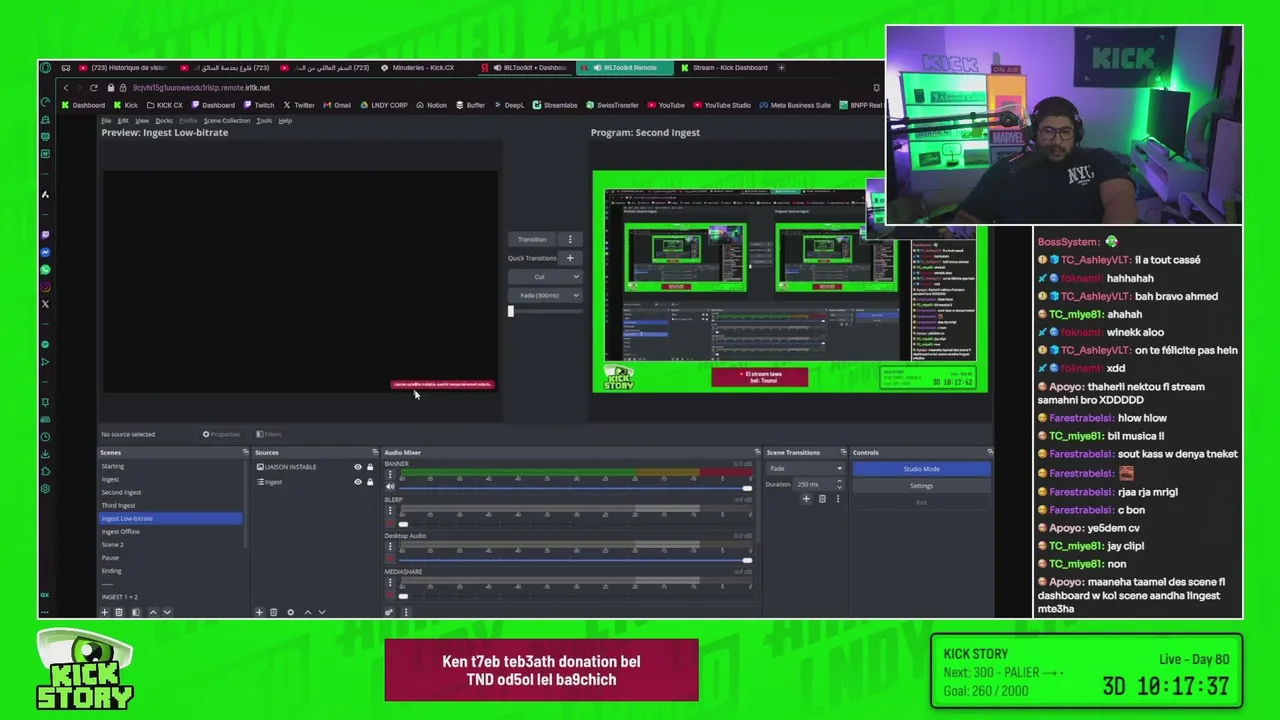
Task: Open MEDIASHARE audio track options menu
Action: (390, 582)
